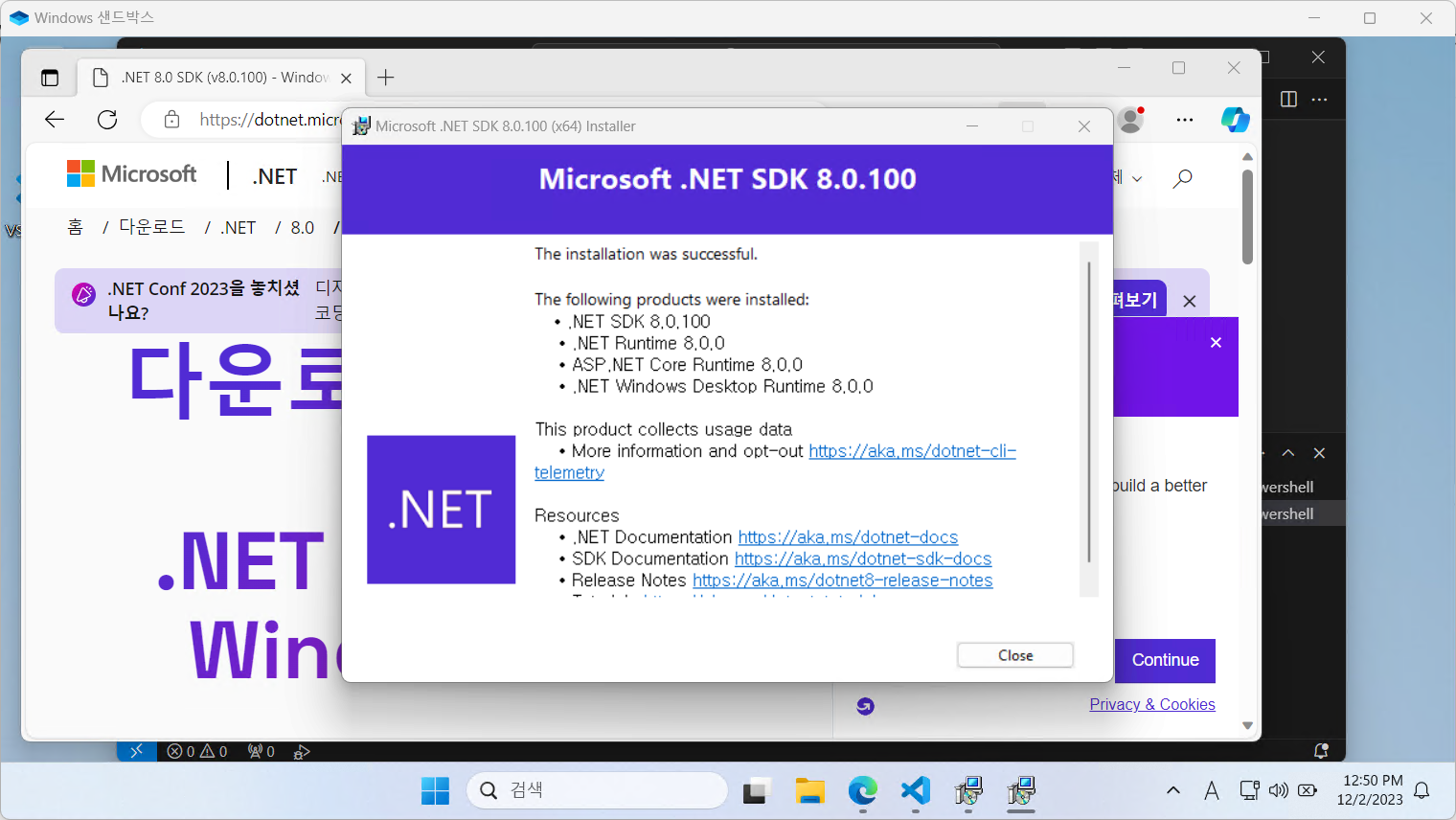Click the Continue button
The image size is (1456, 820).
click(x=1165, y=660)
